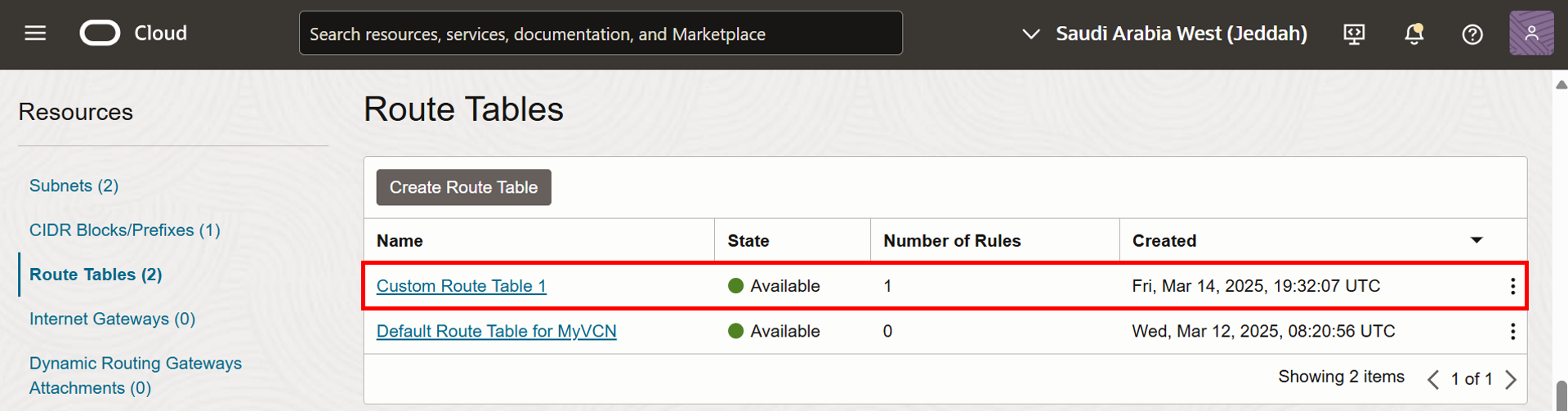Expand the Saudi Arabia West (Jeddah) region selector
The image size is (1568, 411).
[x=1165, y=34]
